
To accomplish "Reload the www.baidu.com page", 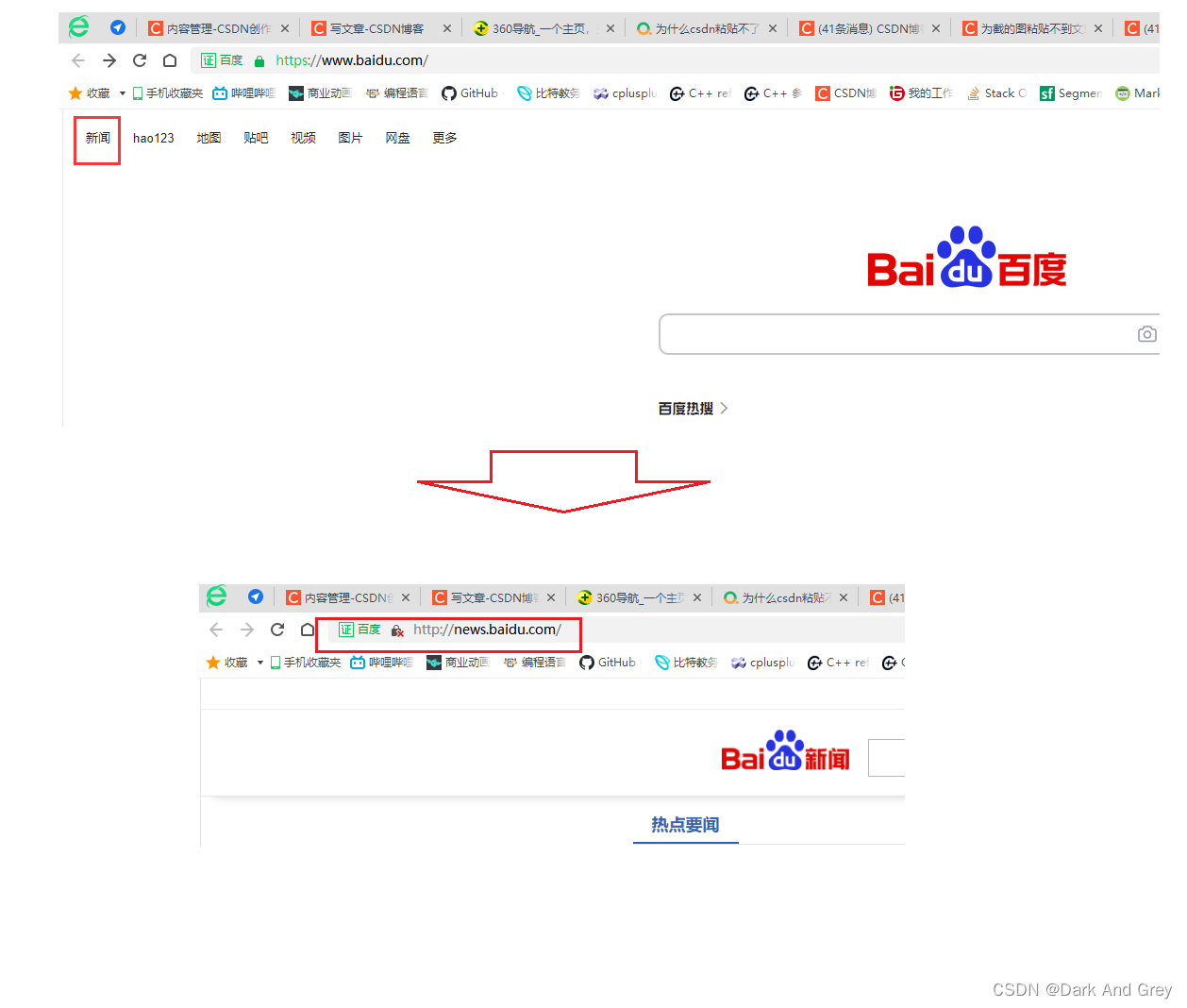I will pos(140,60).
